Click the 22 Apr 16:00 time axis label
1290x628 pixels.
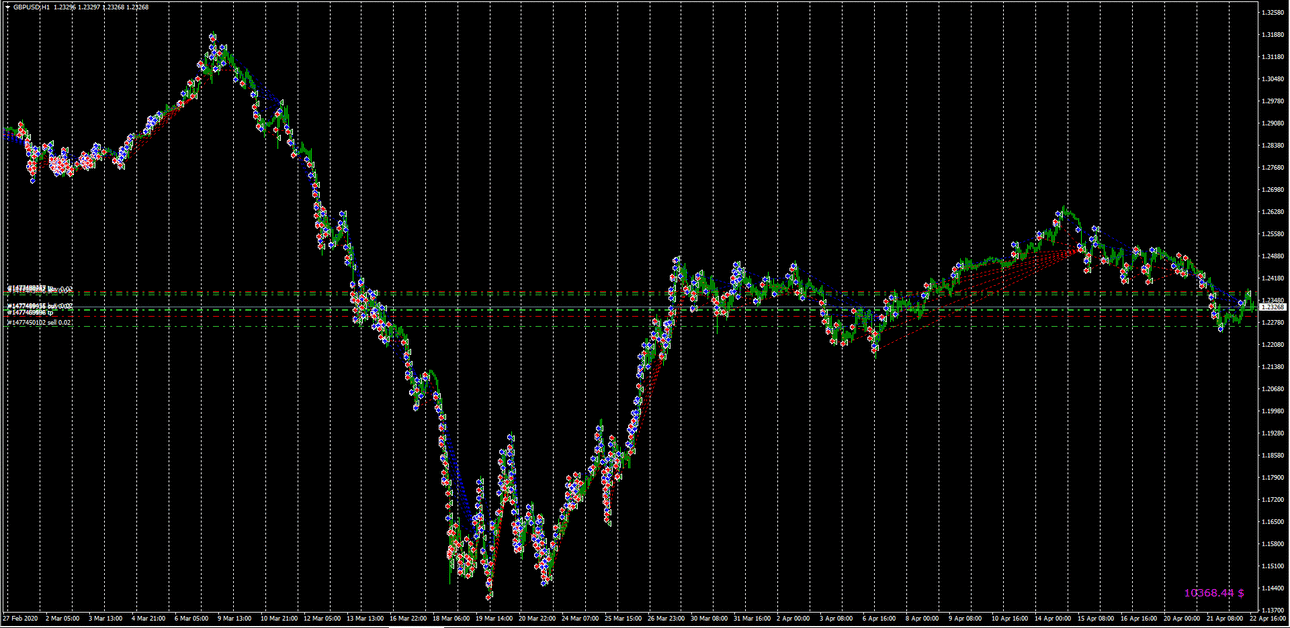1268,620
